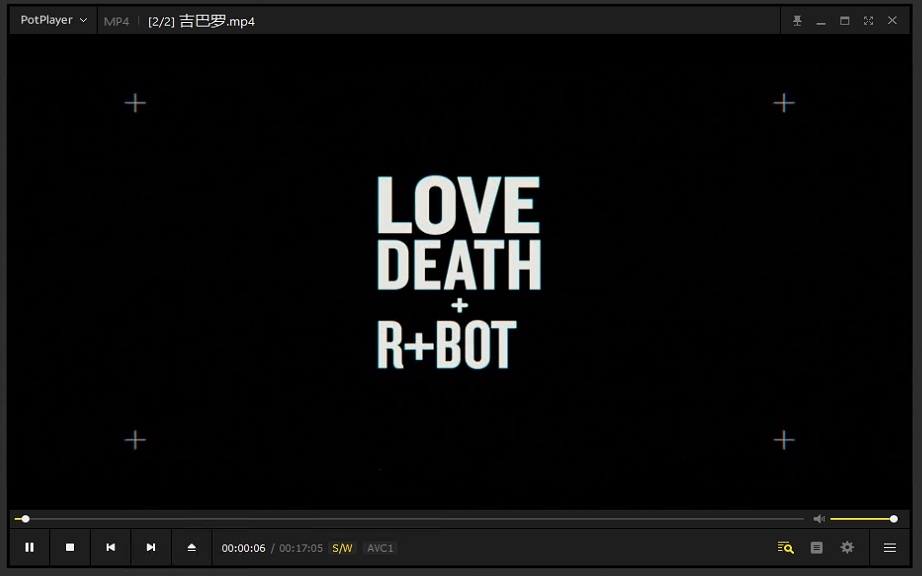The image size is (922, 576).
Task: Open the settings gear control panel
Action: point(847,547)
